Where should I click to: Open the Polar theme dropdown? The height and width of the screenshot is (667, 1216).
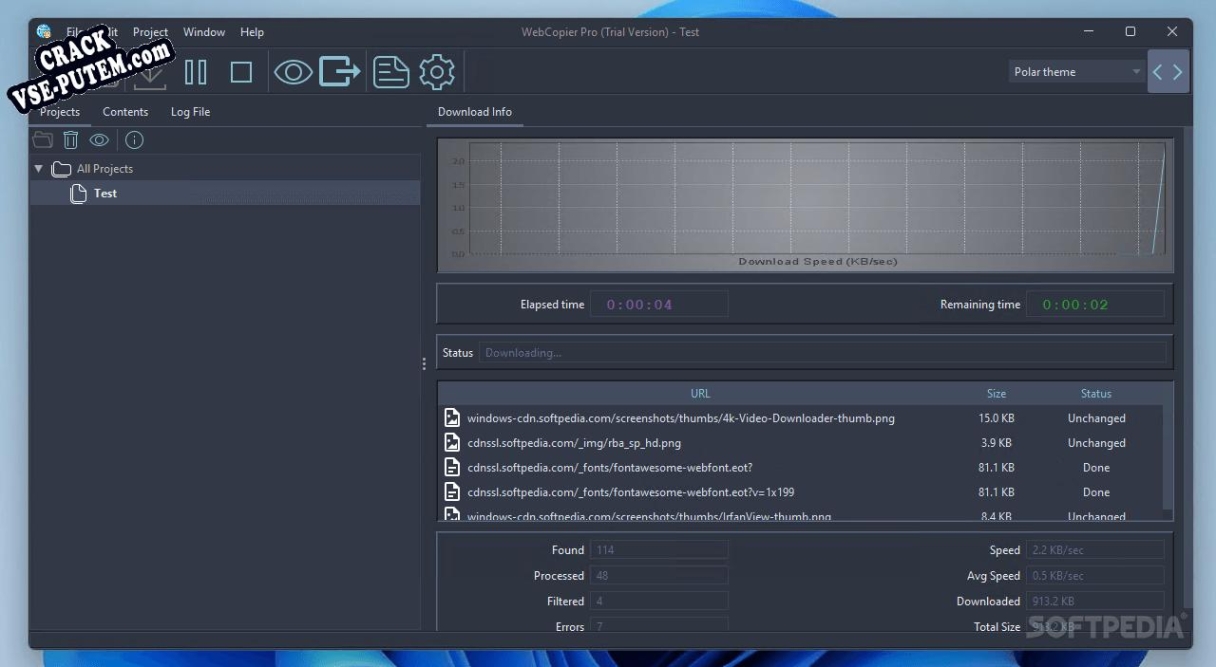tap(1076, 72)
